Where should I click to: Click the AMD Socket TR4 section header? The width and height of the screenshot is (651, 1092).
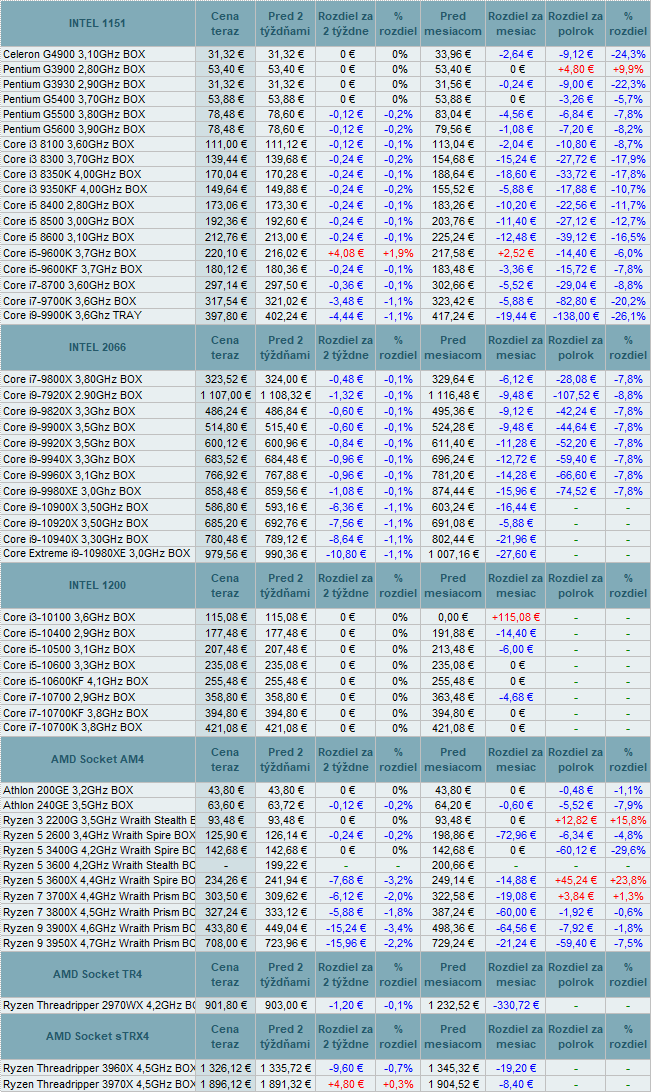[97, 974]
